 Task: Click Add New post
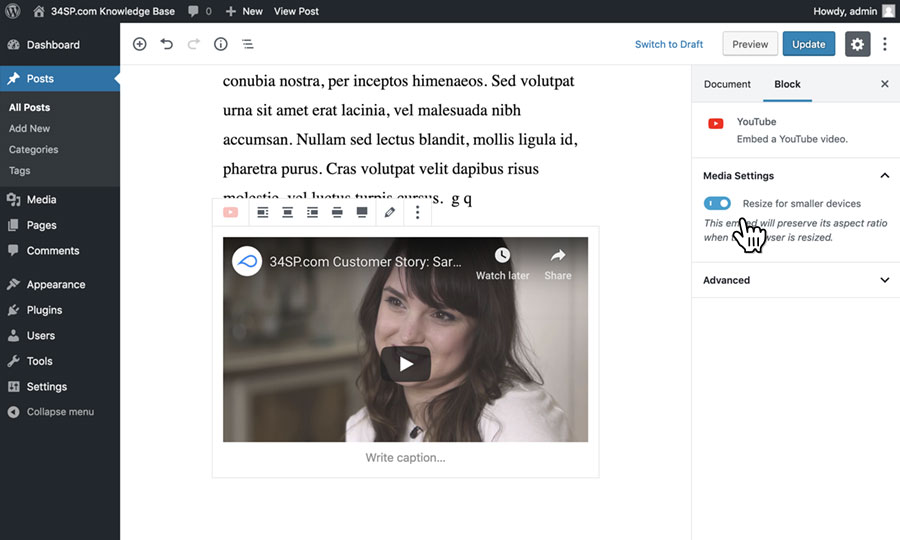(x=29, y=129)
